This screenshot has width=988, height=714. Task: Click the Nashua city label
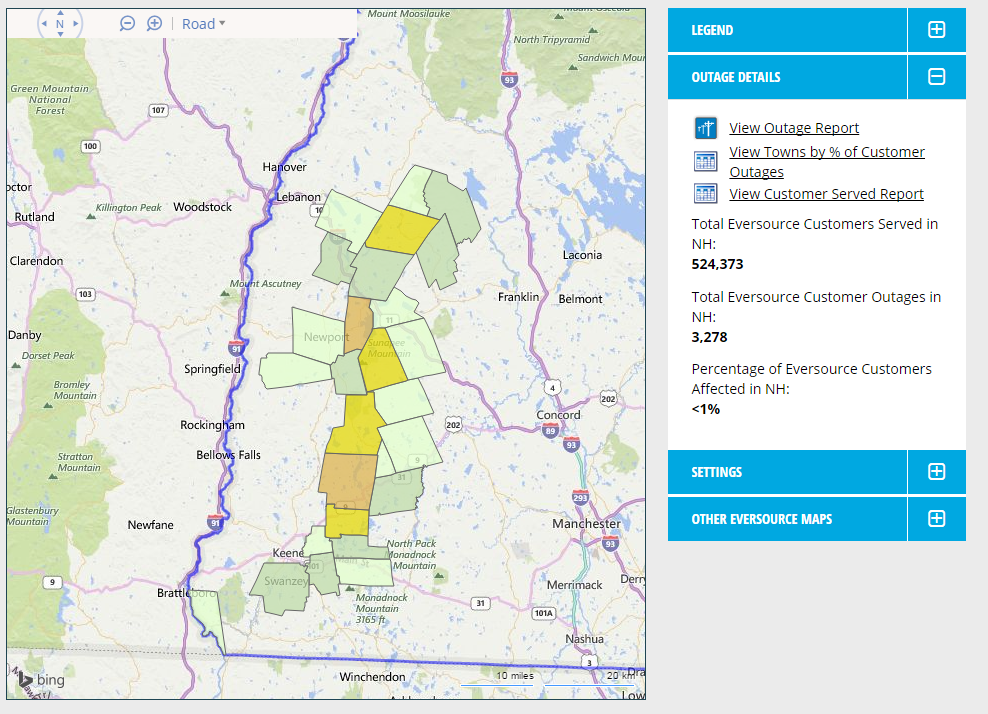(585, 639)
